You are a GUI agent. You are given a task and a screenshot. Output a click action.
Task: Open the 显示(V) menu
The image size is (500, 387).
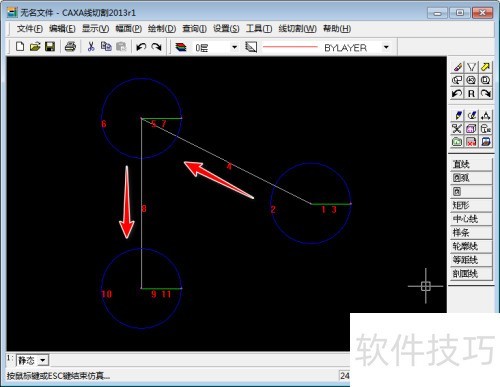95,29
